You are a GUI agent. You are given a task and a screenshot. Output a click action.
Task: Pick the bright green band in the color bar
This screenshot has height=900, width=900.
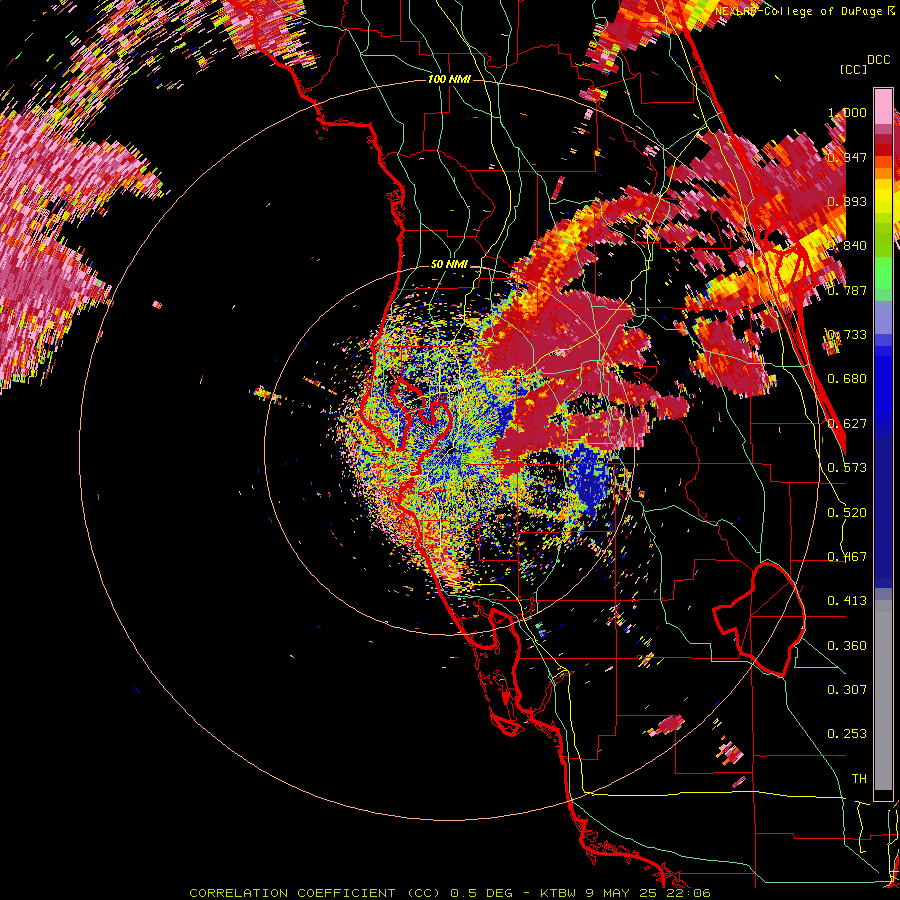pyautogui.click(x=883, y=273)
